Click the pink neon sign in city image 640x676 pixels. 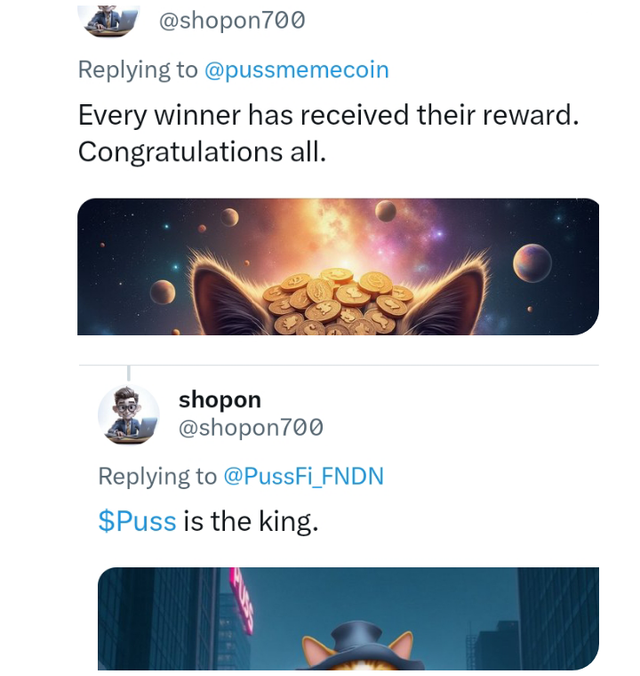click(241, 598)
